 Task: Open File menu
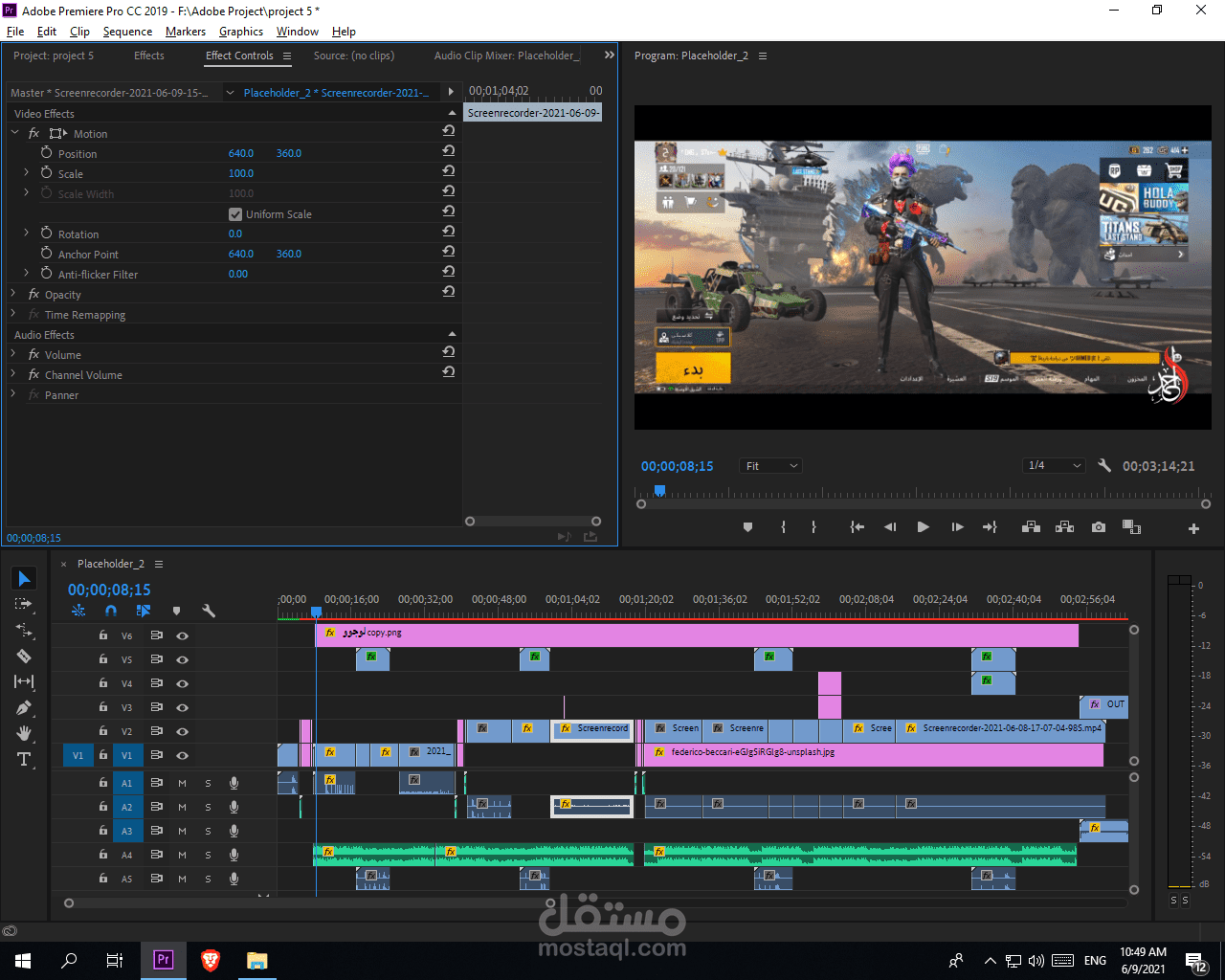pyautogui.click(x=15, y=32)
